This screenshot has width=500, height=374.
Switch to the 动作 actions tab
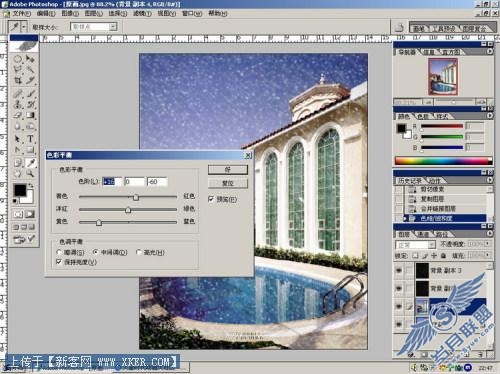[435, 181]
